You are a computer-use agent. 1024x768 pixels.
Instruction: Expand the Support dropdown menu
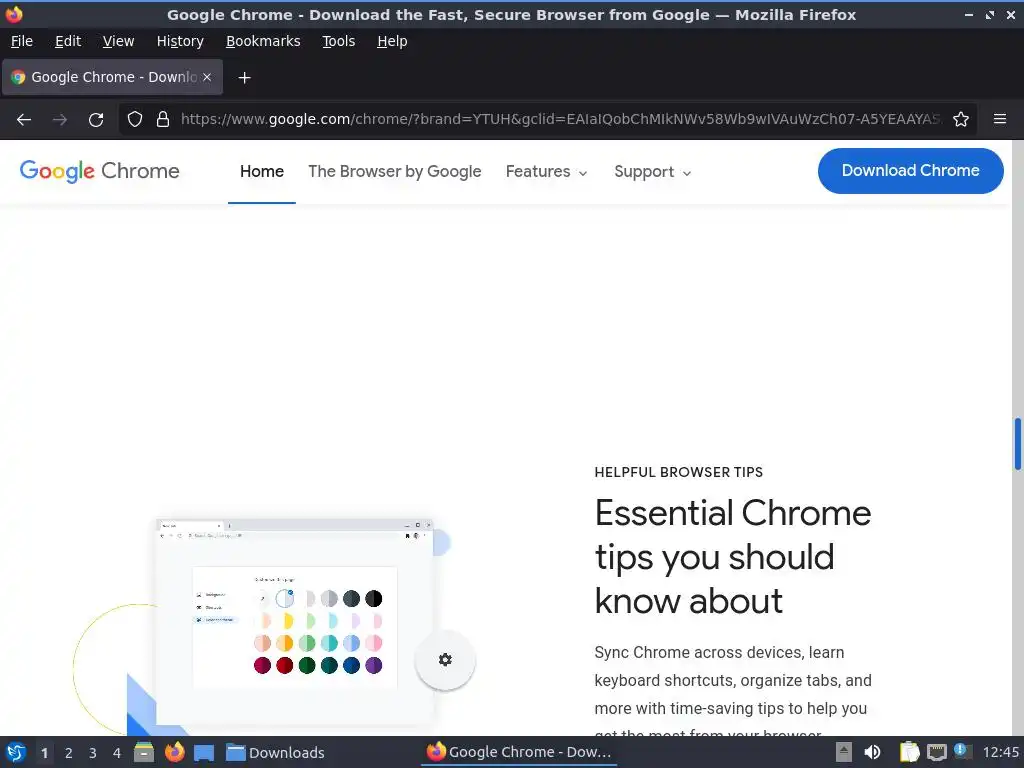pos(652,172)
